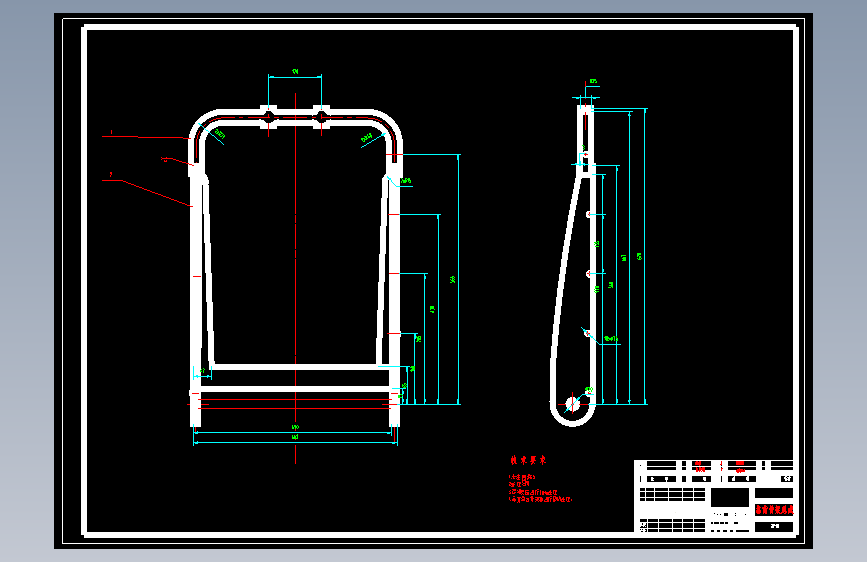
Task: Select the red part-name cell in title block
Action: pos(774,509)
